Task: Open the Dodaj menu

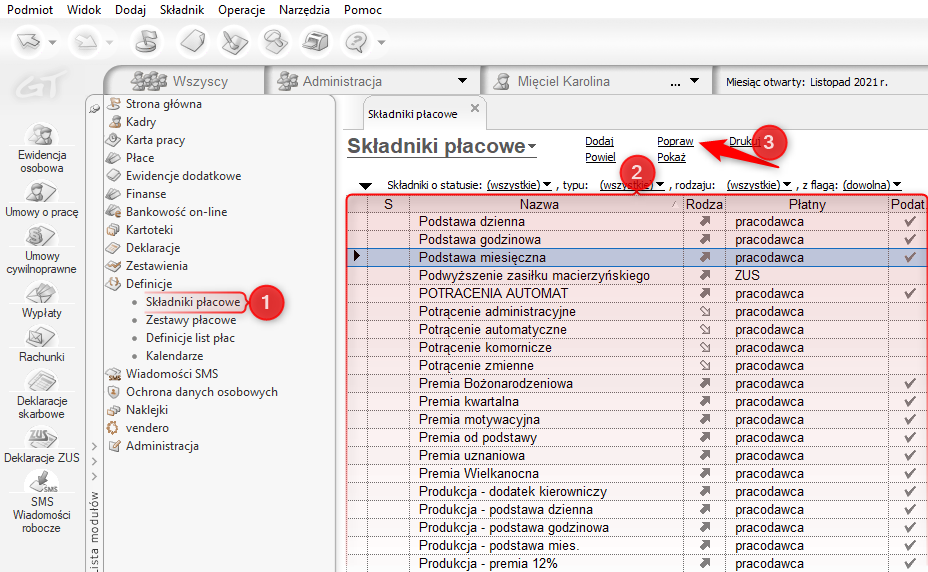Action: click(131, 9)
